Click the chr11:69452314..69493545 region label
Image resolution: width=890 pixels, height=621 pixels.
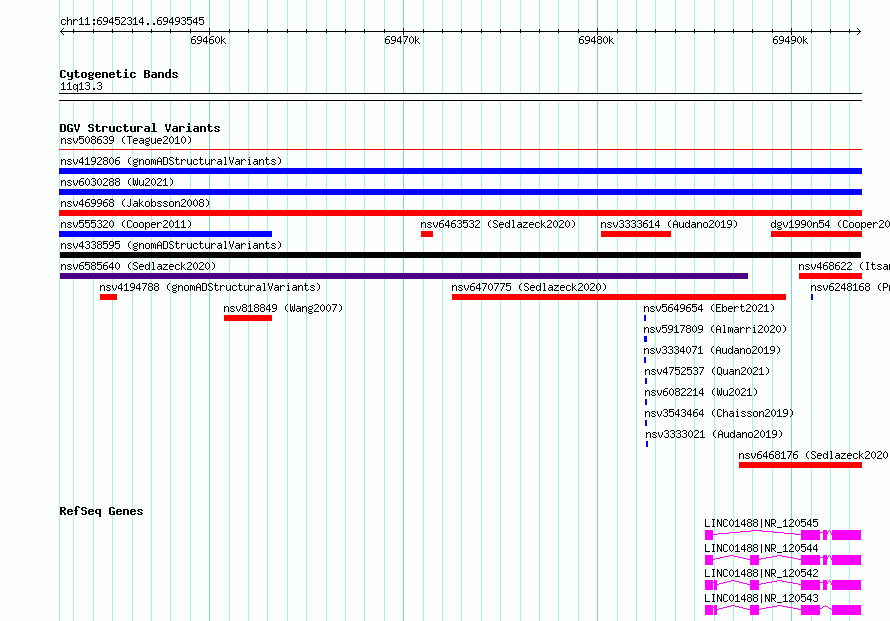[x=132, y=21]
